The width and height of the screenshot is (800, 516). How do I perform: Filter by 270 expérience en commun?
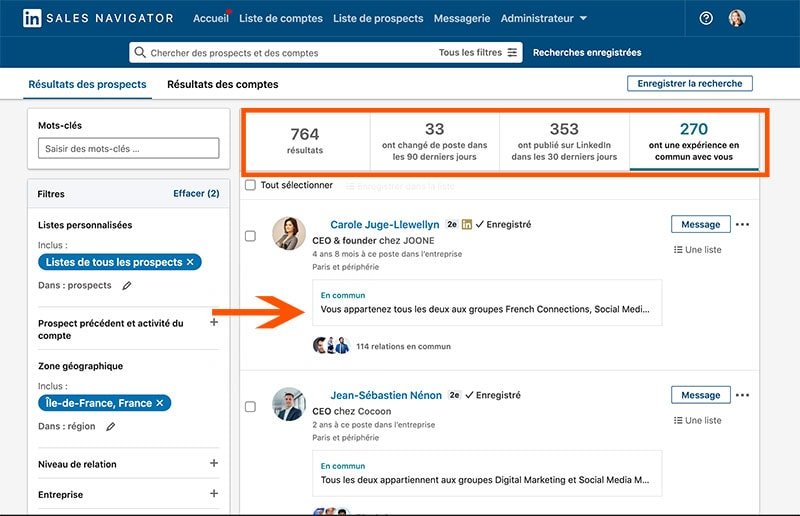point(694,141)
